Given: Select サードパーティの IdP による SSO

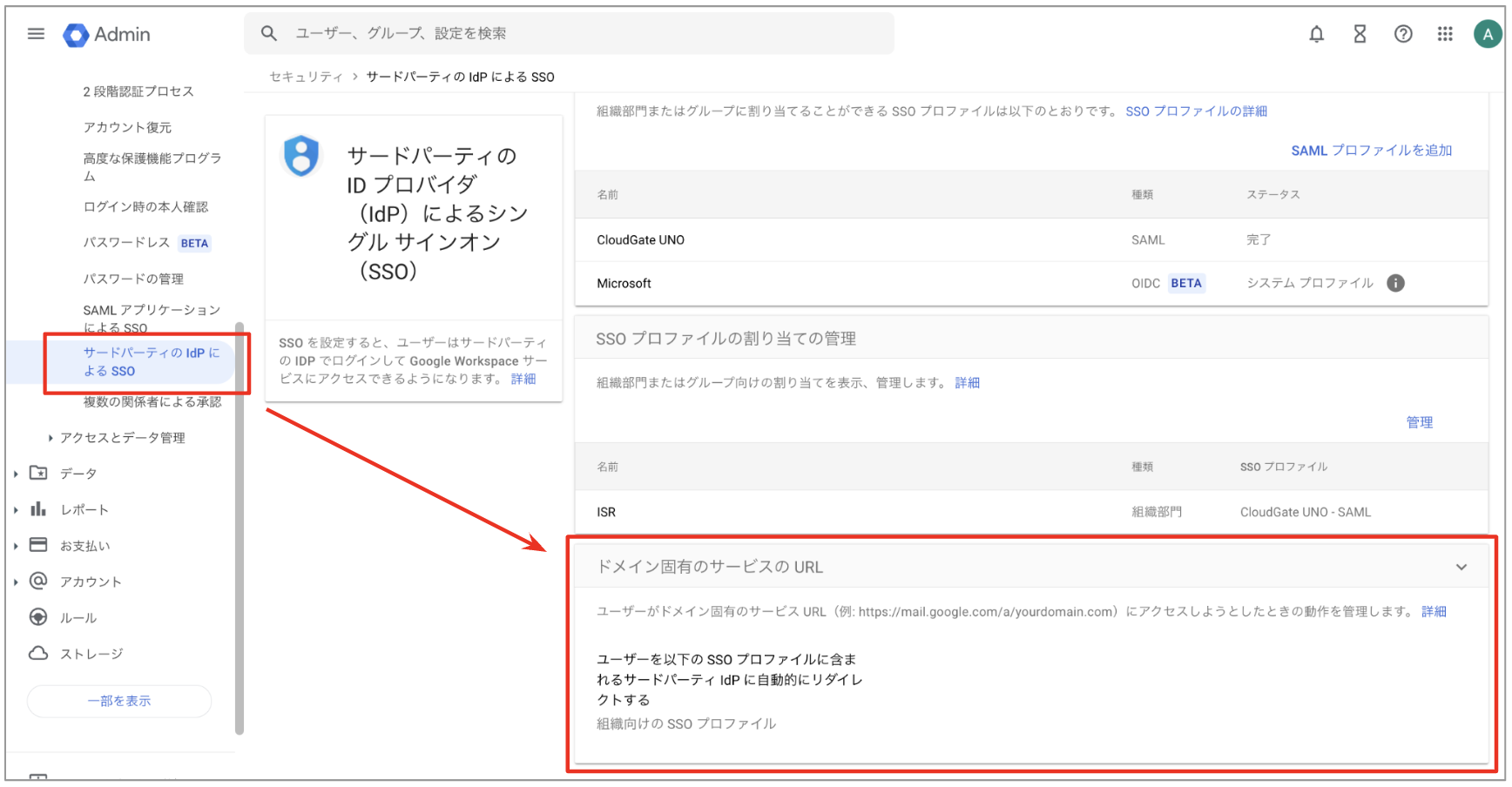Looking at the screenshot, I should (152, 361).
